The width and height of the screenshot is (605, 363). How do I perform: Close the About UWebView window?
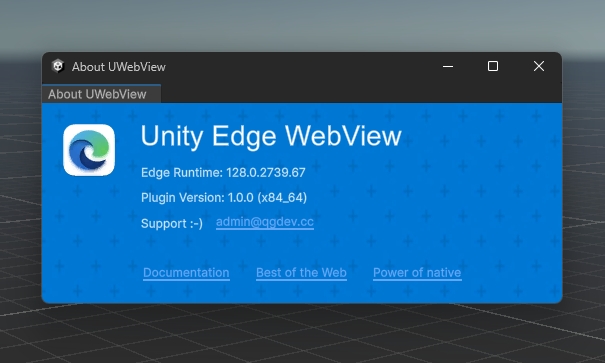point(539,66)
